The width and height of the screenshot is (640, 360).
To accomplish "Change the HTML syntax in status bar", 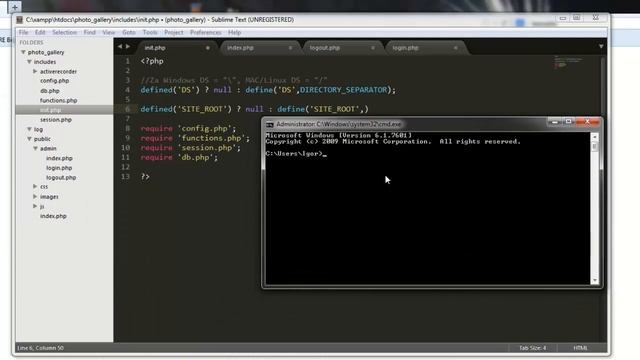I will 580,348.
